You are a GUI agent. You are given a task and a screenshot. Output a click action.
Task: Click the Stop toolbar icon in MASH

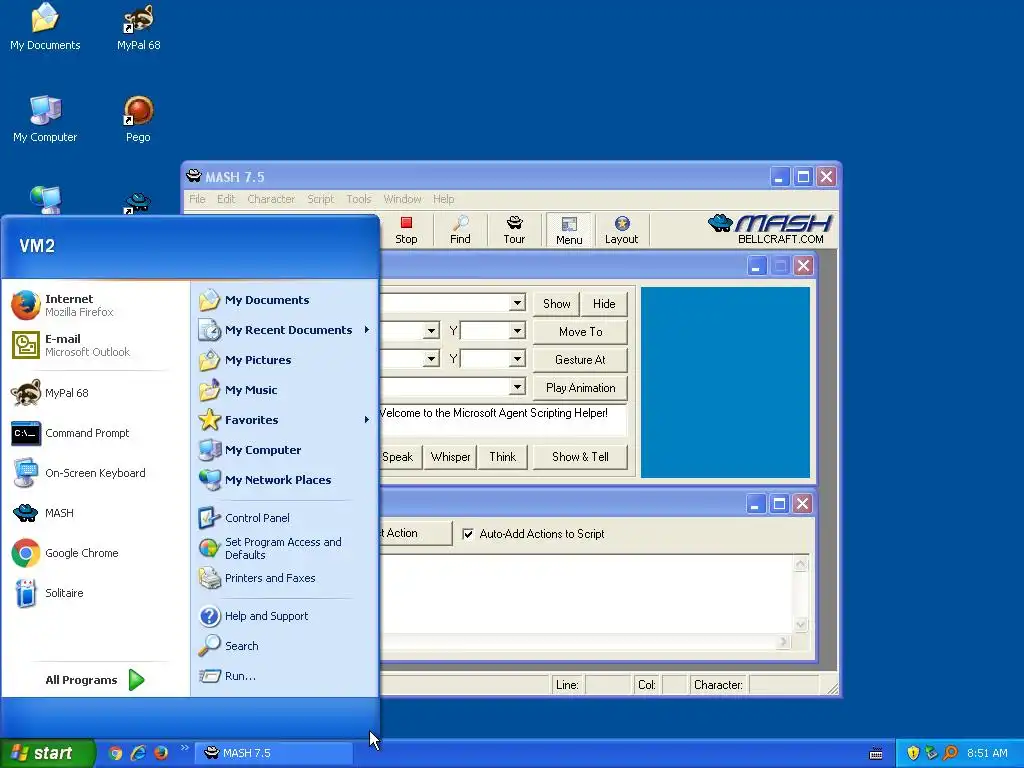pyautogui.click(x=406, y=229)
